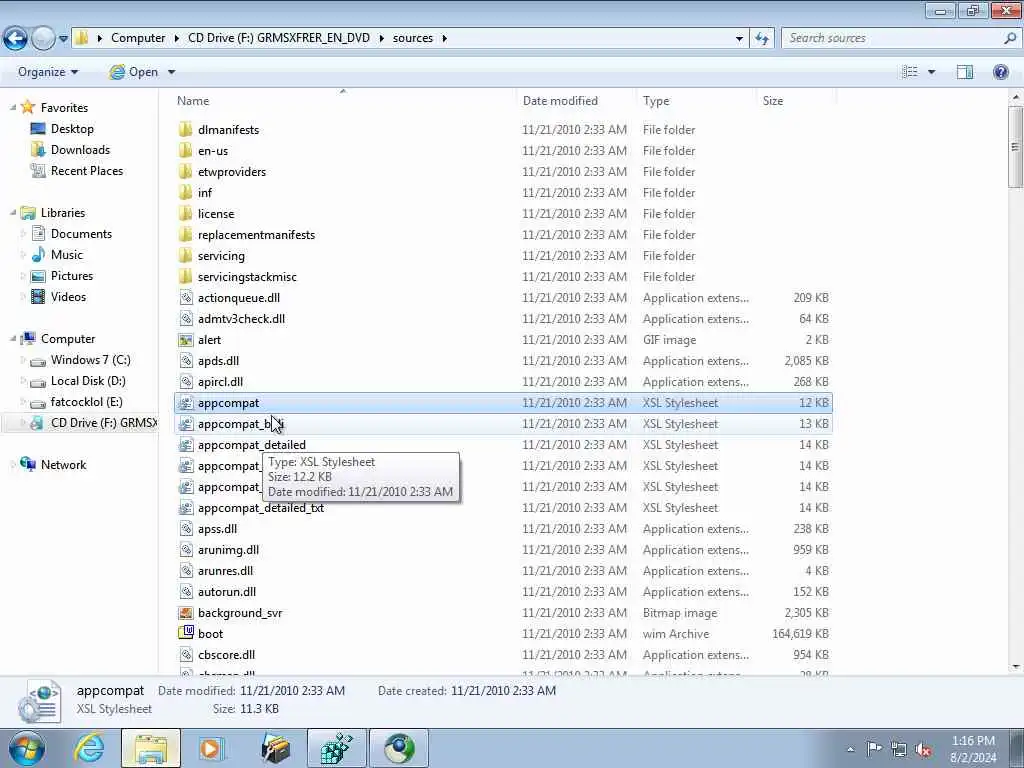Sort by Date modified column header

[x=560, y=101]
